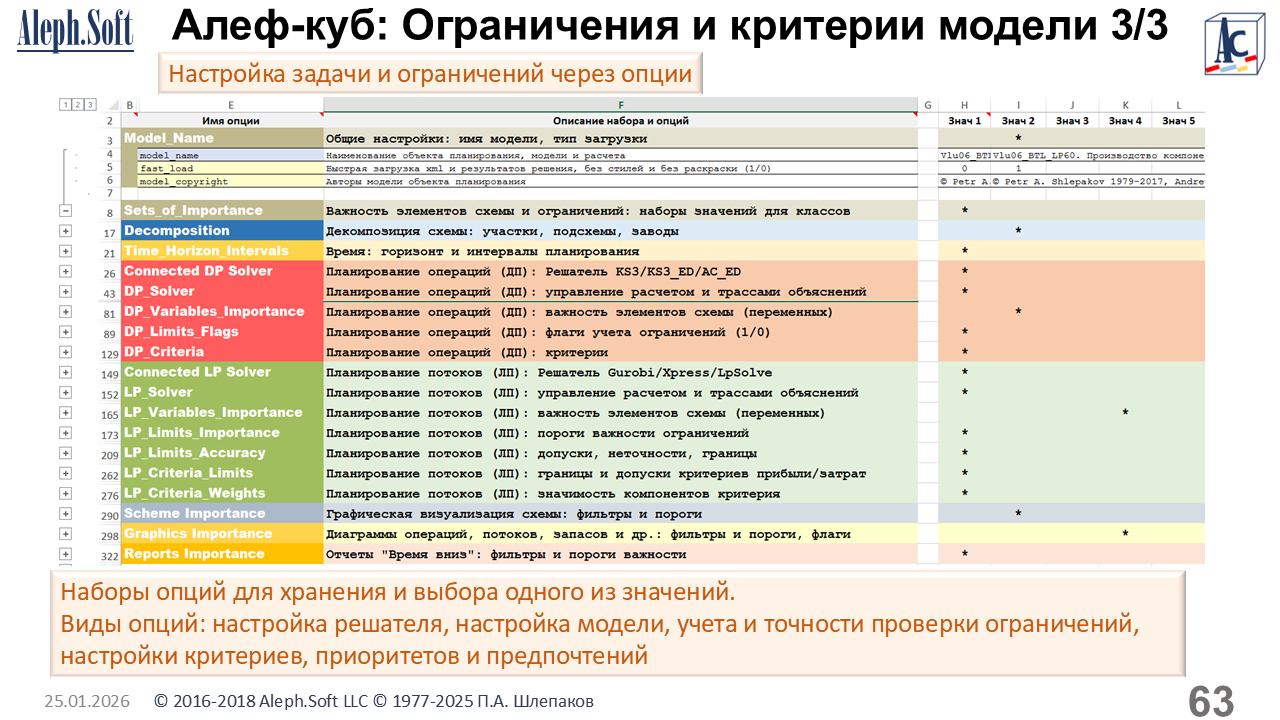The width and height of the screenshot is (1280, 720).
Task: Expand the DP_Criteria row group
Action: (x=66, y=352)
